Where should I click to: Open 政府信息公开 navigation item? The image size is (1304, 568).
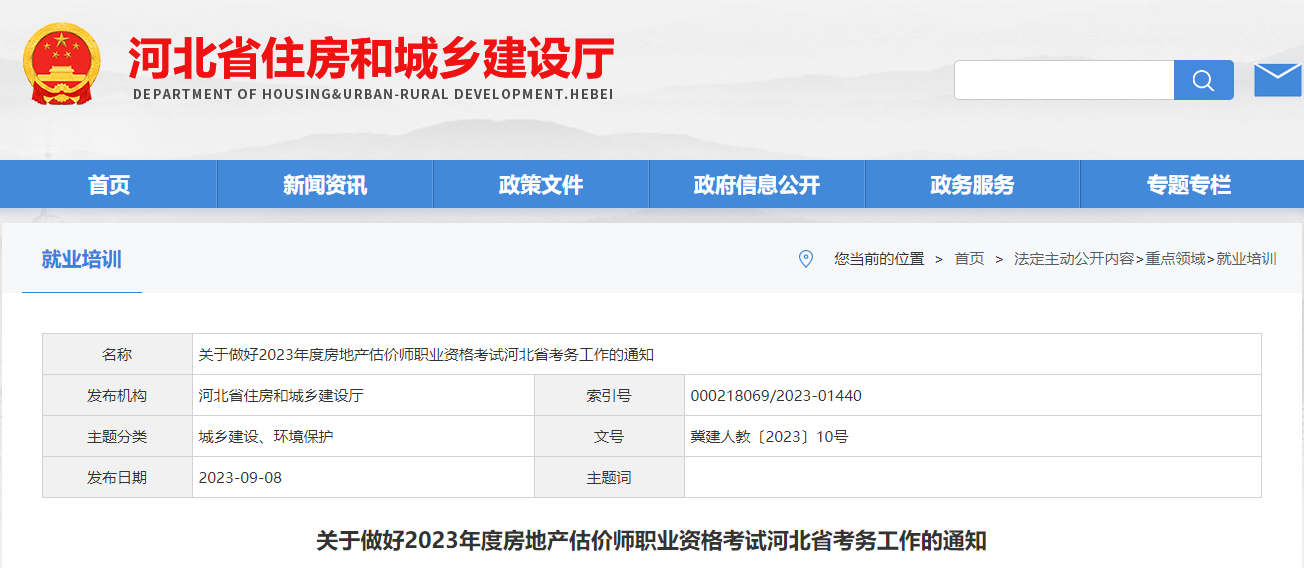[x=757, y=185]
